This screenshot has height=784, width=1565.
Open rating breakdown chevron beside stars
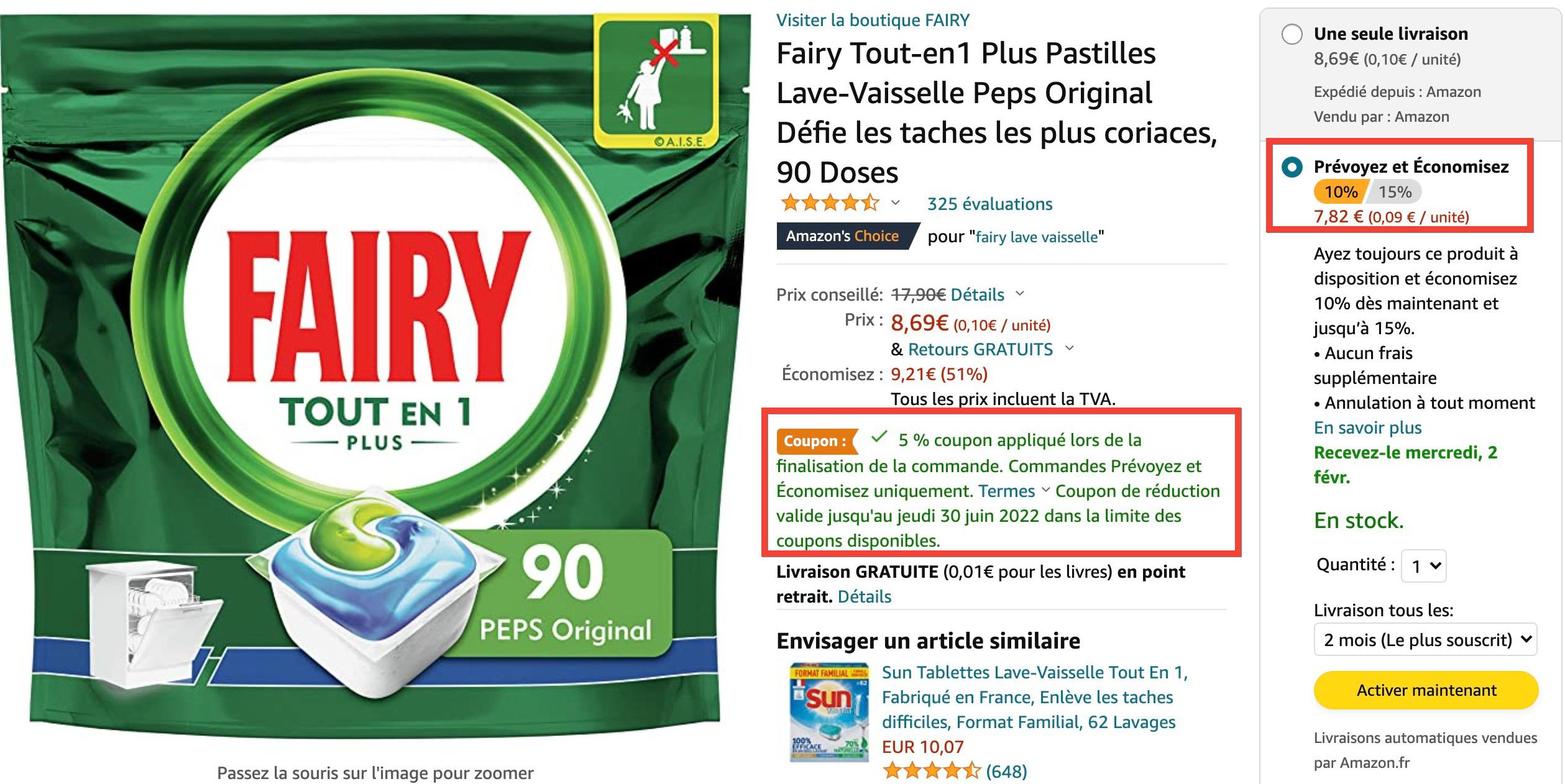tap(896, 203)
